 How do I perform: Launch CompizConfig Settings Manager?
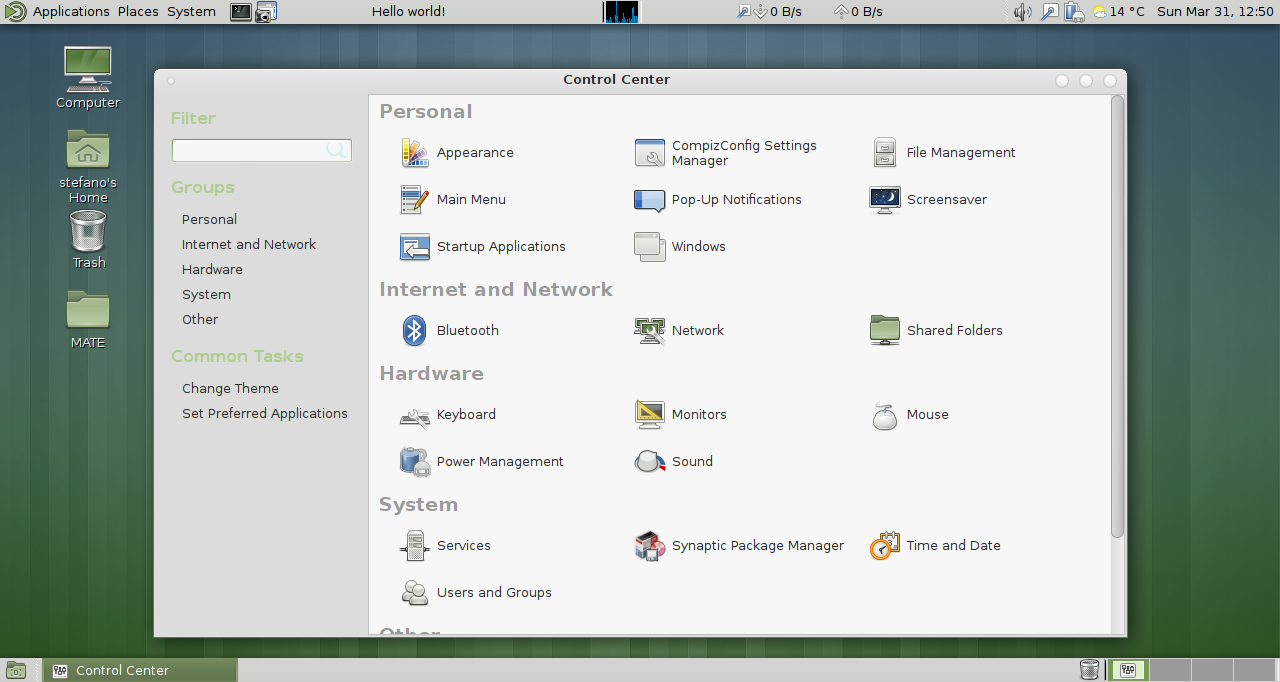click(650, 153)
